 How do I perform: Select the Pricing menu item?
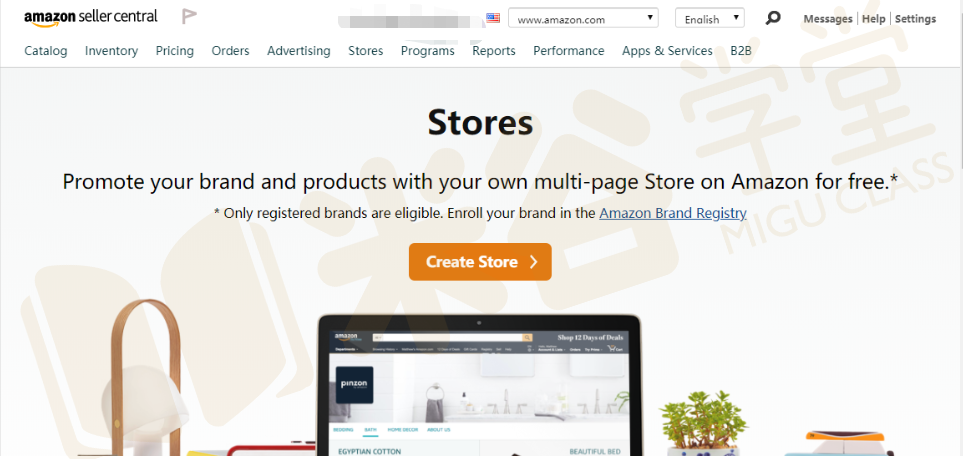point(175,51)
